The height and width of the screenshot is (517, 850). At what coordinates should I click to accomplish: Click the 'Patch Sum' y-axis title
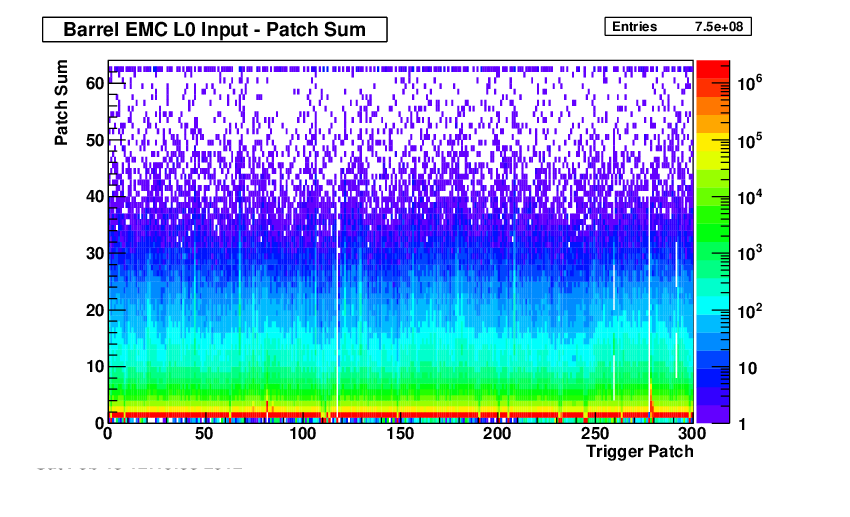pyautogui.click(x=61, y=102)
